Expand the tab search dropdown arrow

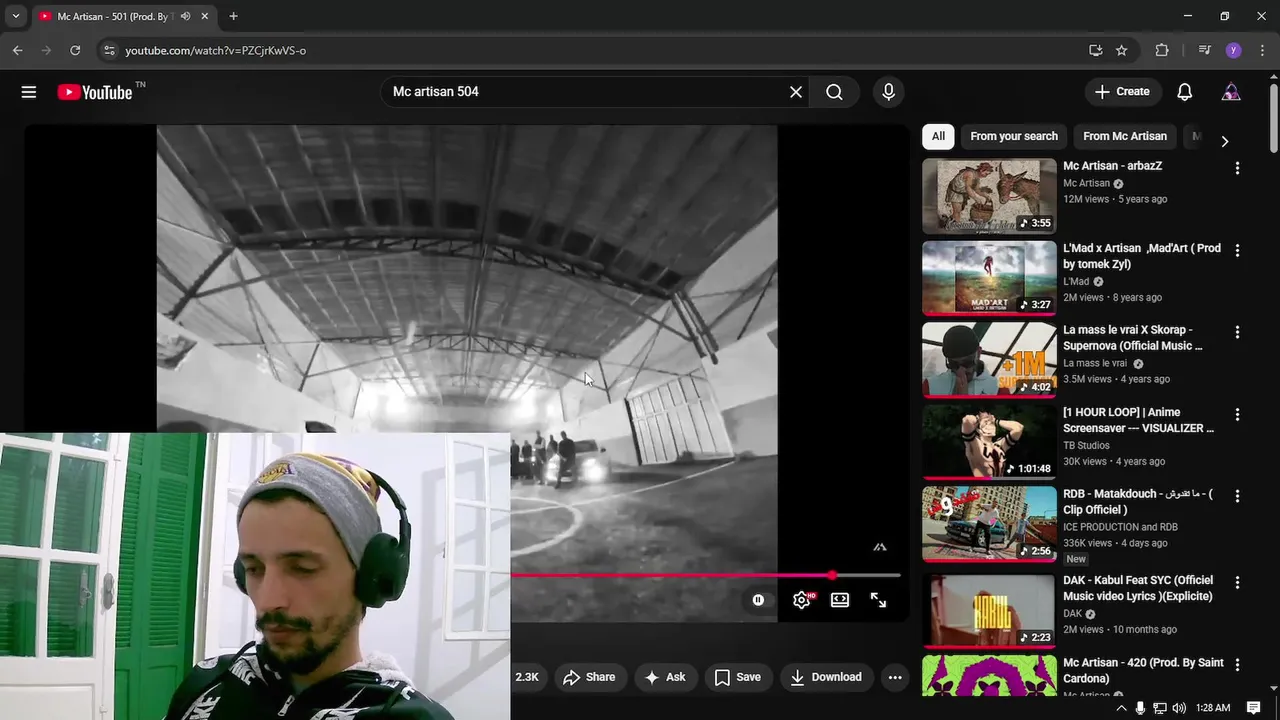pos(15,16)
